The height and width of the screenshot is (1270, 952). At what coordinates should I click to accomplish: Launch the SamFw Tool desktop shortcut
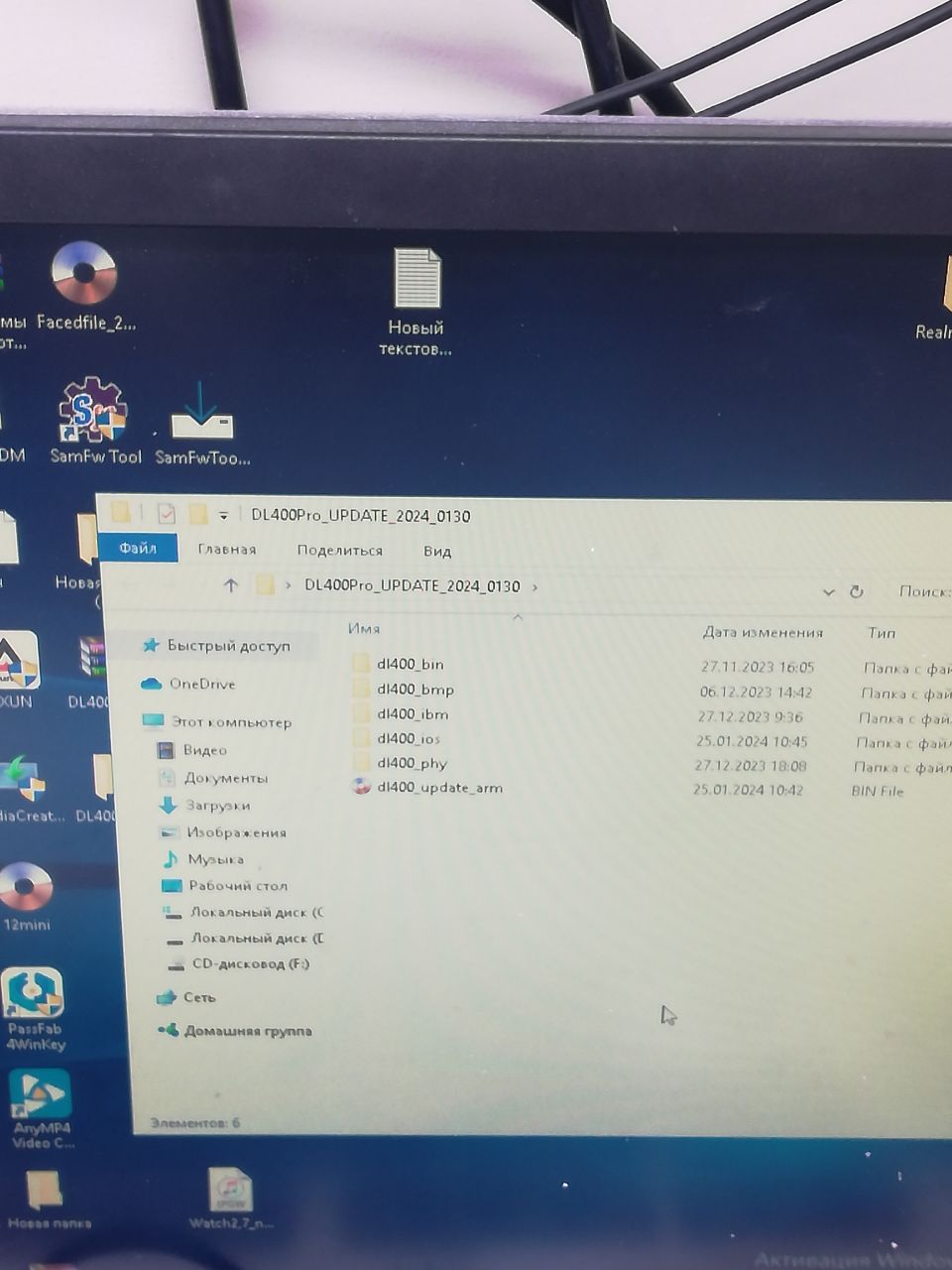(x=95, y=421)
